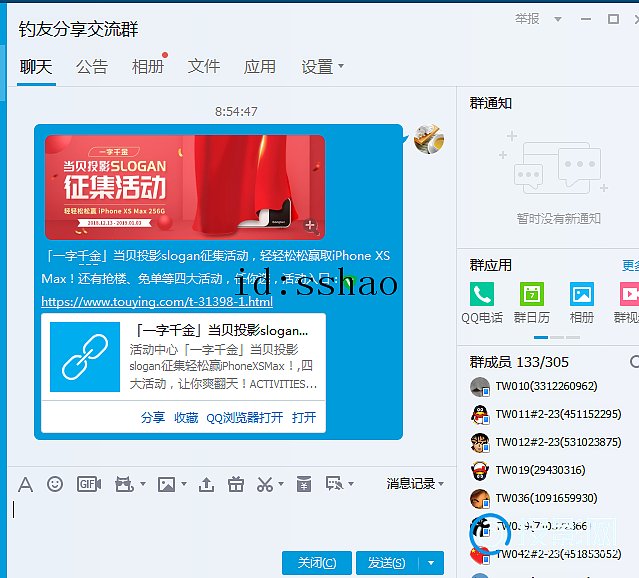Click the 群成员 133/305 heading

[519, 362]
